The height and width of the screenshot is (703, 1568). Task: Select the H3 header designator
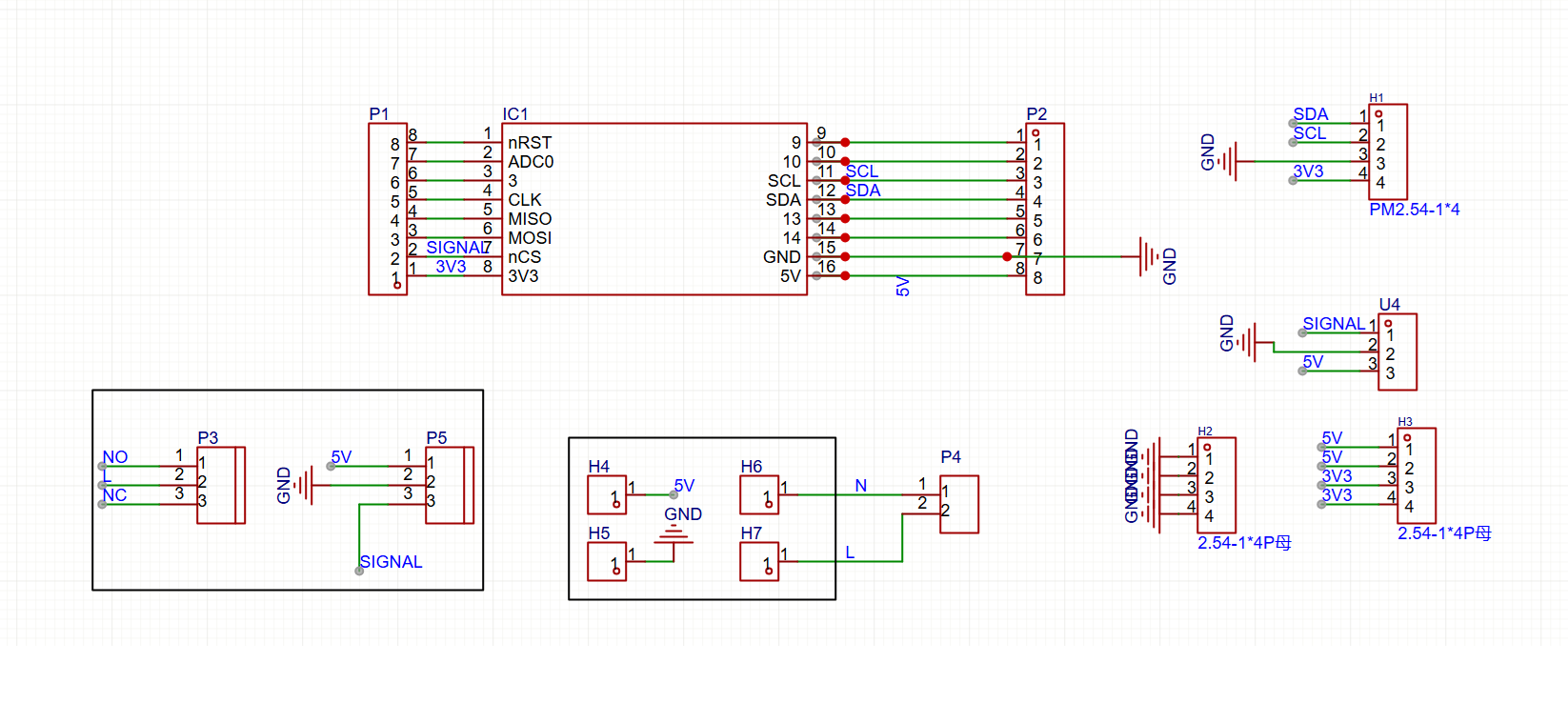tap(1405, 422)
